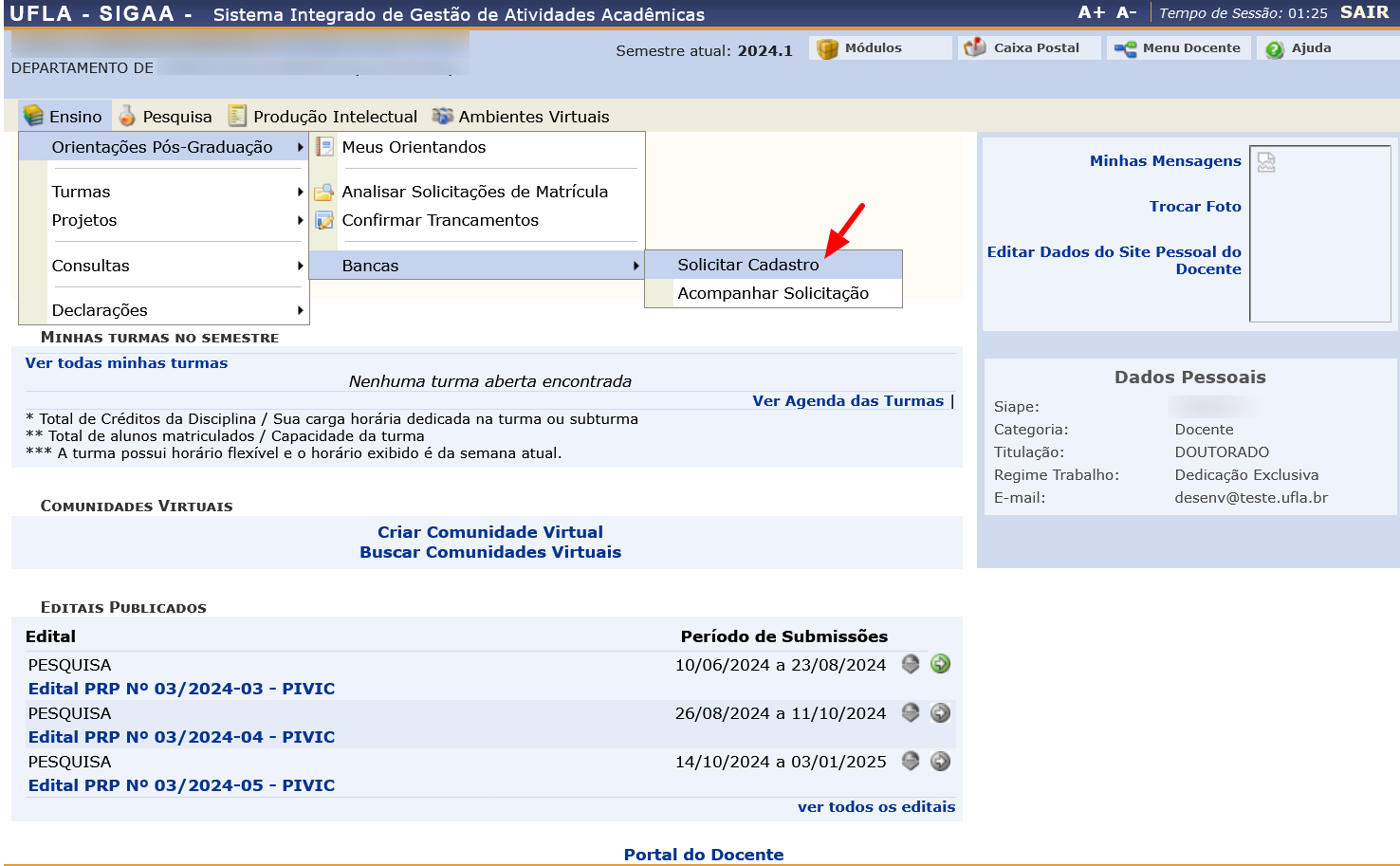Screen dimensions: 1400x866
Task: Open the Ambientes Virtuais menu
Action: [521, 116]
